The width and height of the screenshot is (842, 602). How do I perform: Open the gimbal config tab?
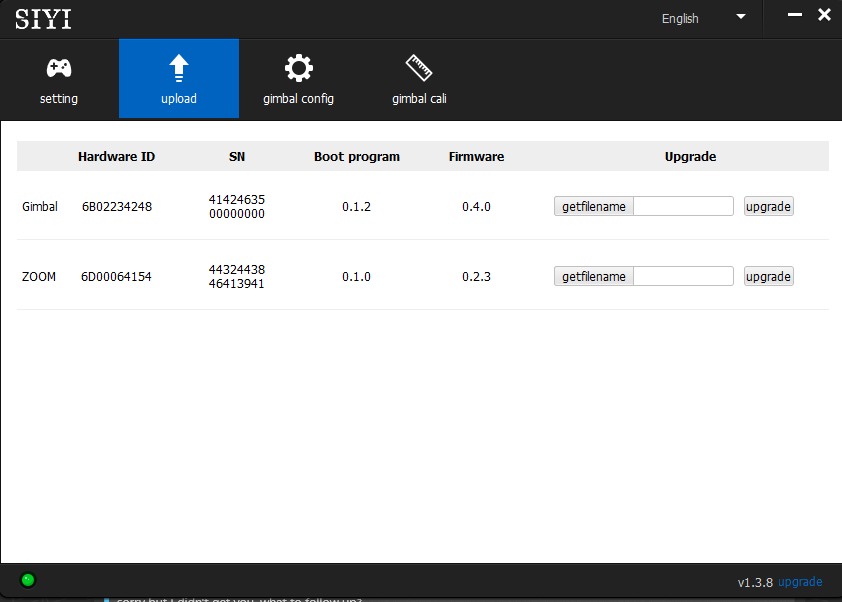[x=299, y=78]
